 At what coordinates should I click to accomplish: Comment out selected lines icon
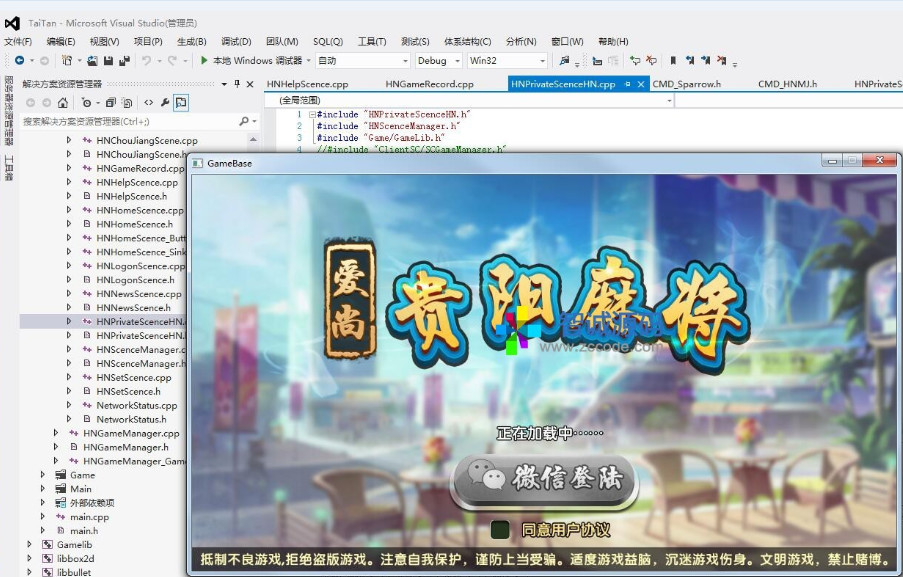(x=635, y=60)
